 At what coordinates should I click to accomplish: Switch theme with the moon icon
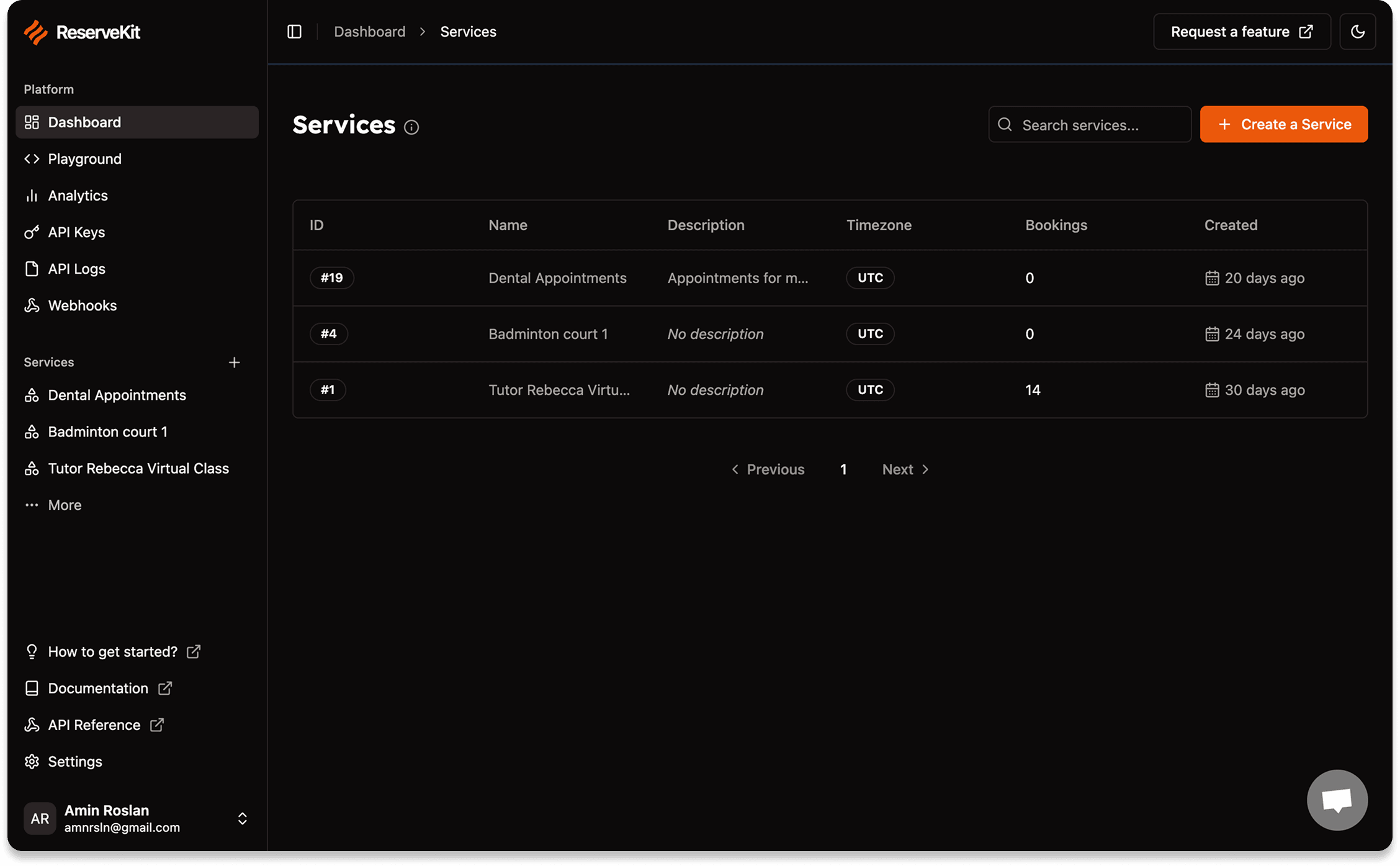pos(1357,32)
